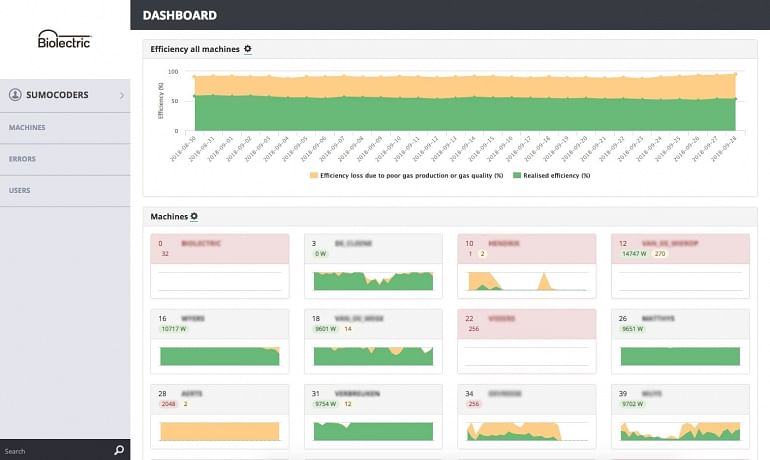Open the Machines menu item
770x460 pixels.
(27, 128)
